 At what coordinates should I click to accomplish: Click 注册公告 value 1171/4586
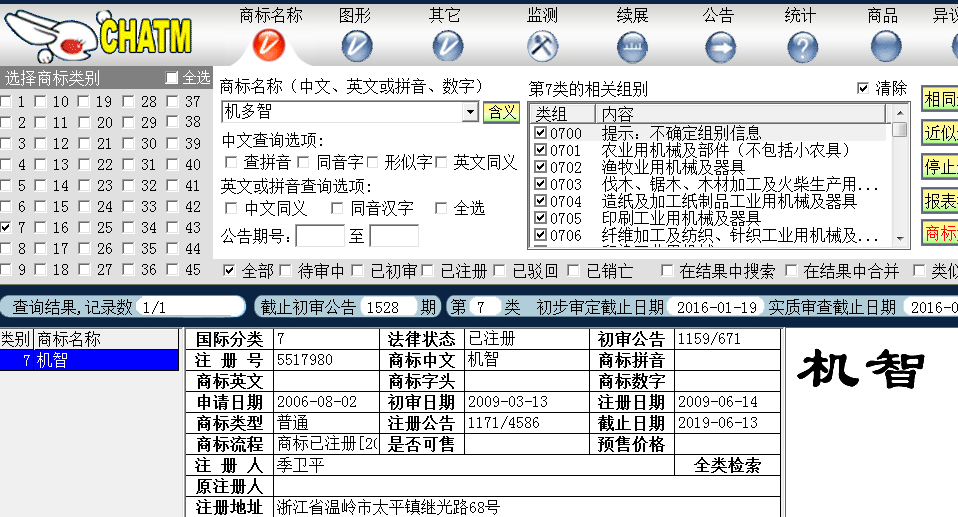point(503,423)
